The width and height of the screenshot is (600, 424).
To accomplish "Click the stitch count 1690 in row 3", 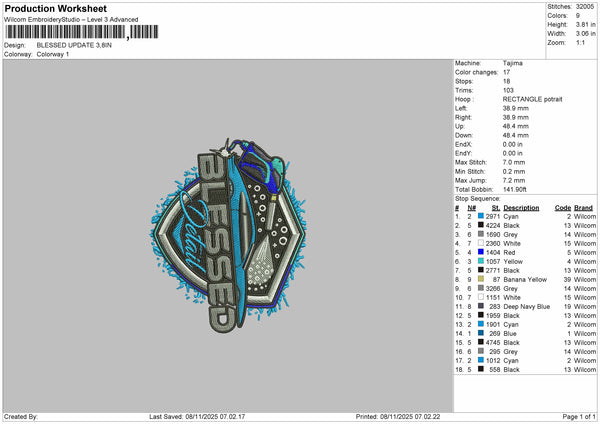I will point(493,235).
